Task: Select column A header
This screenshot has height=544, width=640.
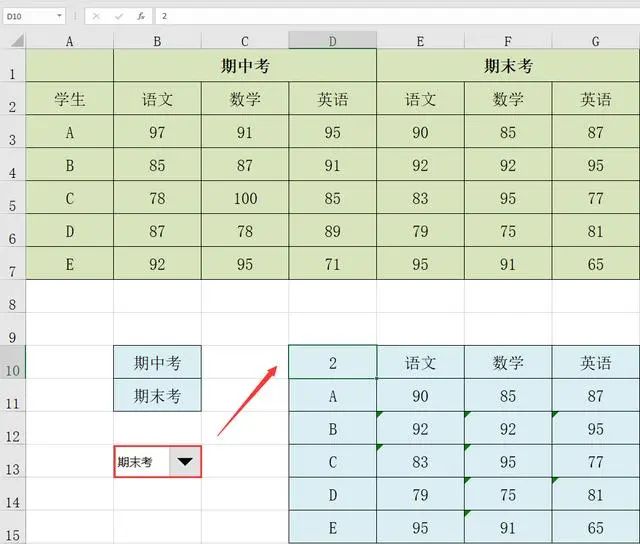Action: pyautogui.click(x=69, y=41)
